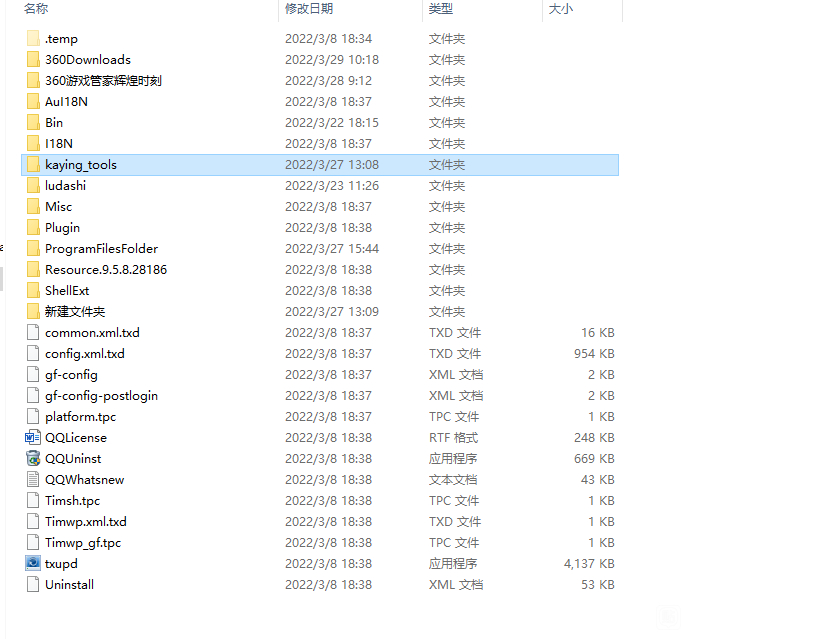Image resolution: width=828 pixels, height=639 pixels.
Task: Sort by the 类型 column header
Action: pos(441,9)
